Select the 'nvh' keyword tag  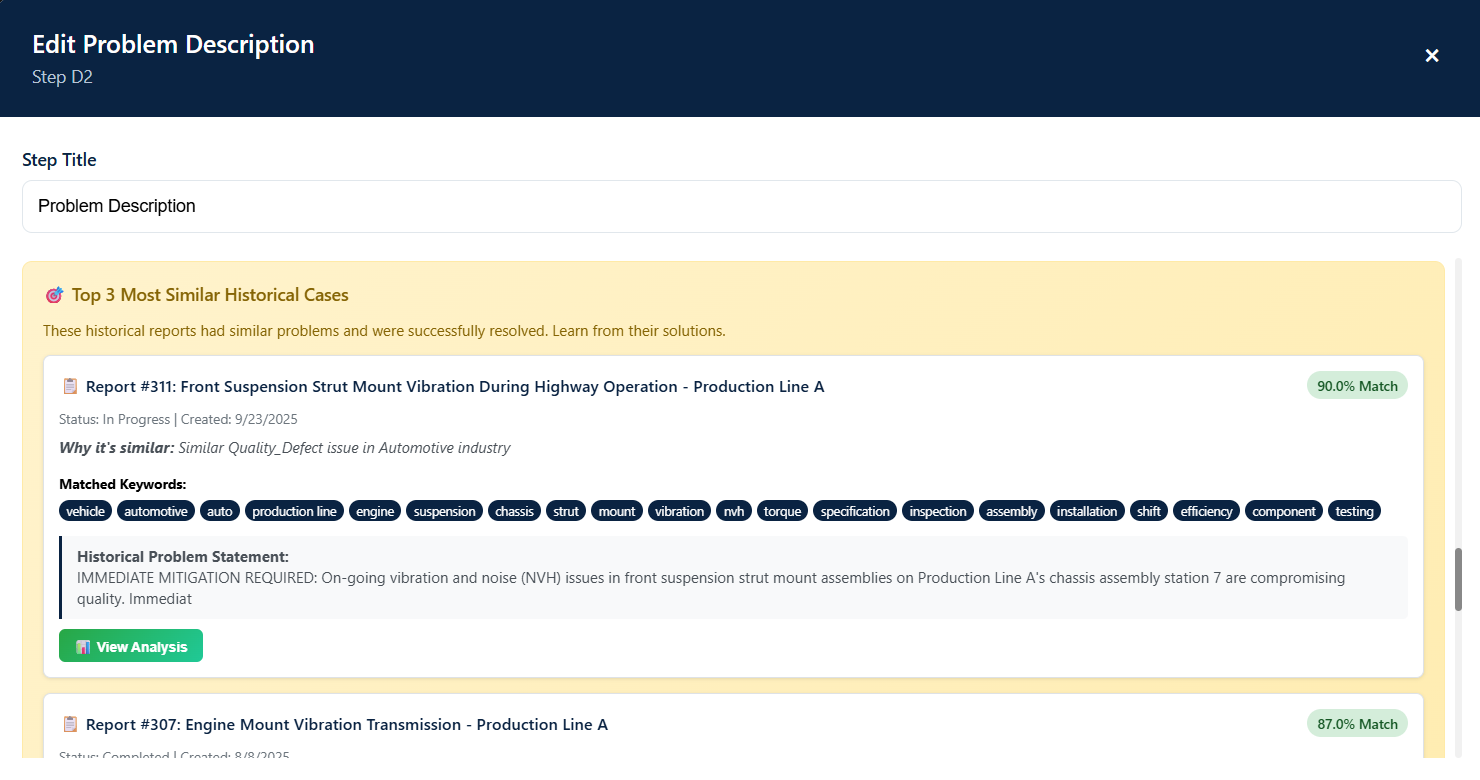734,511
